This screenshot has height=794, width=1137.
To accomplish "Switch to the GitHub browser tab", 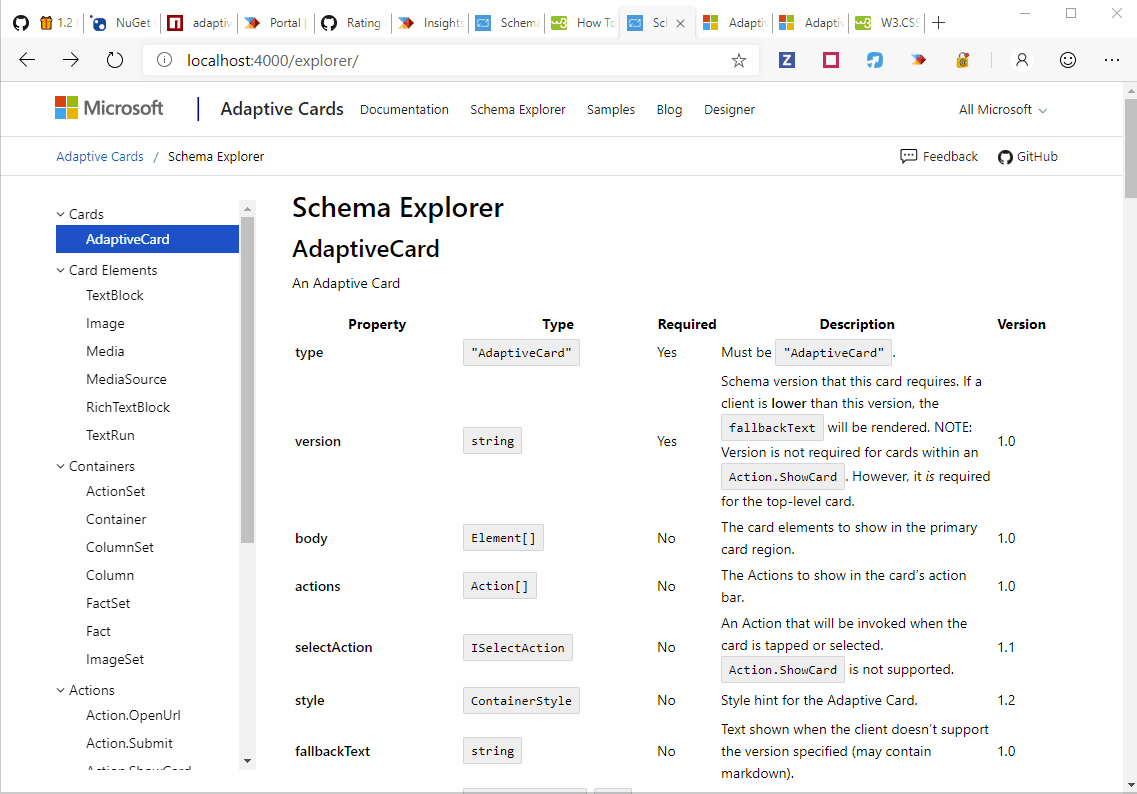I will pos(21,23).
